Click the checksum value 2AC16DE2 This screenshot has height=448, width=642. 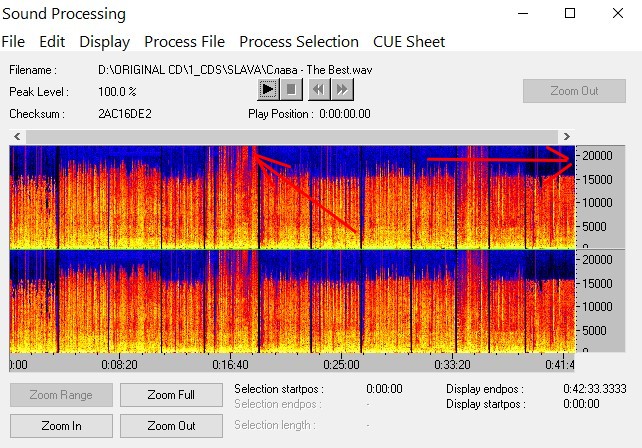point(125,113)
